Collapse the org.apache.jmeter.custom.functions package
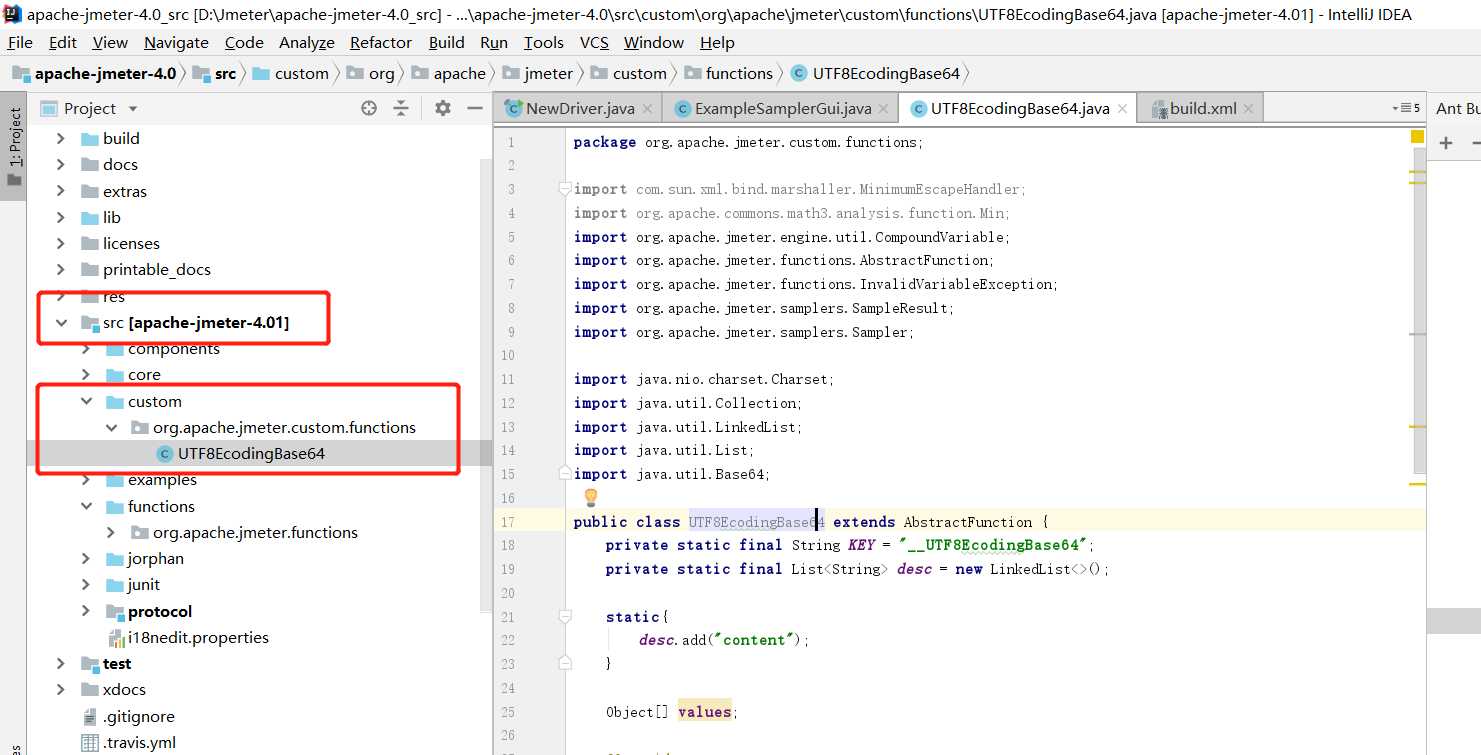The height and width of the screenshot is (755, 1481). coord(111,427)
